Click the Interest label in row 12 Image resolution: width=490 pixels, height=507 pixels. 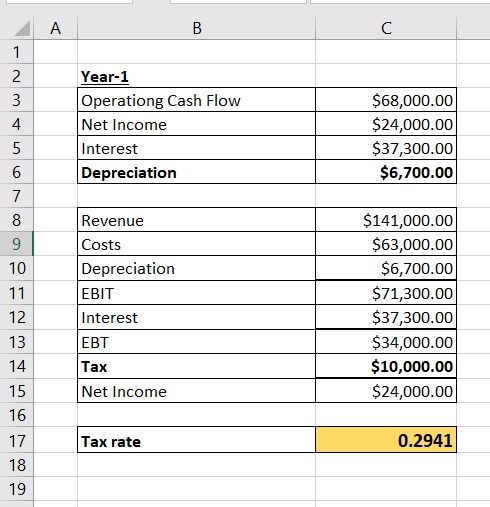pos(196,317)
